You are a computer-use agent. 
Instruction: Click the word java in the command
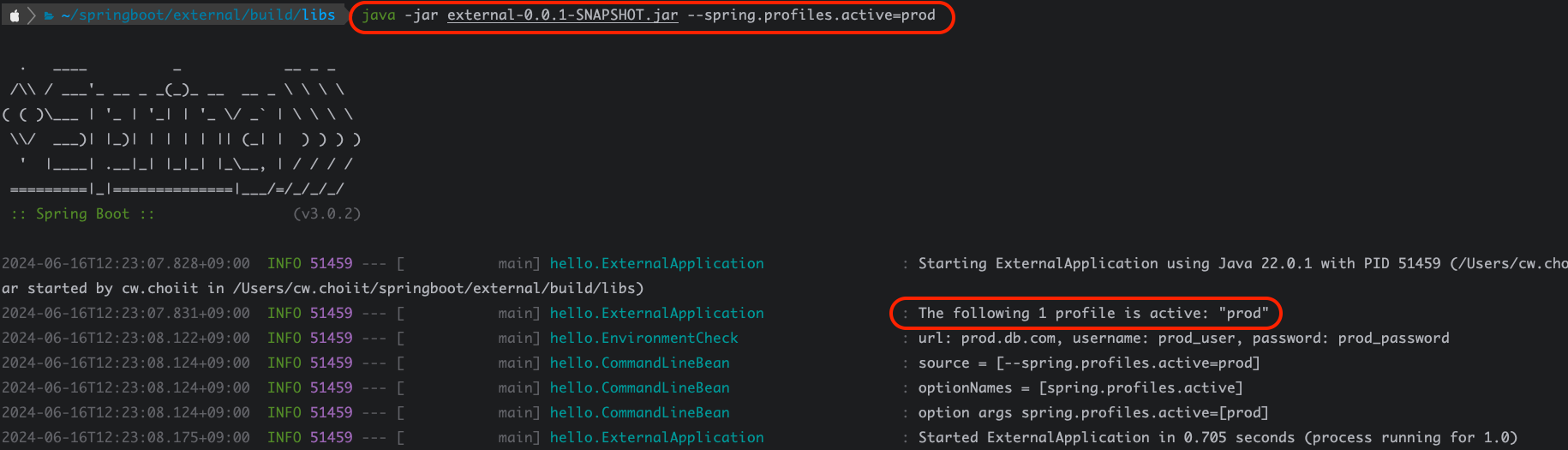point(379,15)
